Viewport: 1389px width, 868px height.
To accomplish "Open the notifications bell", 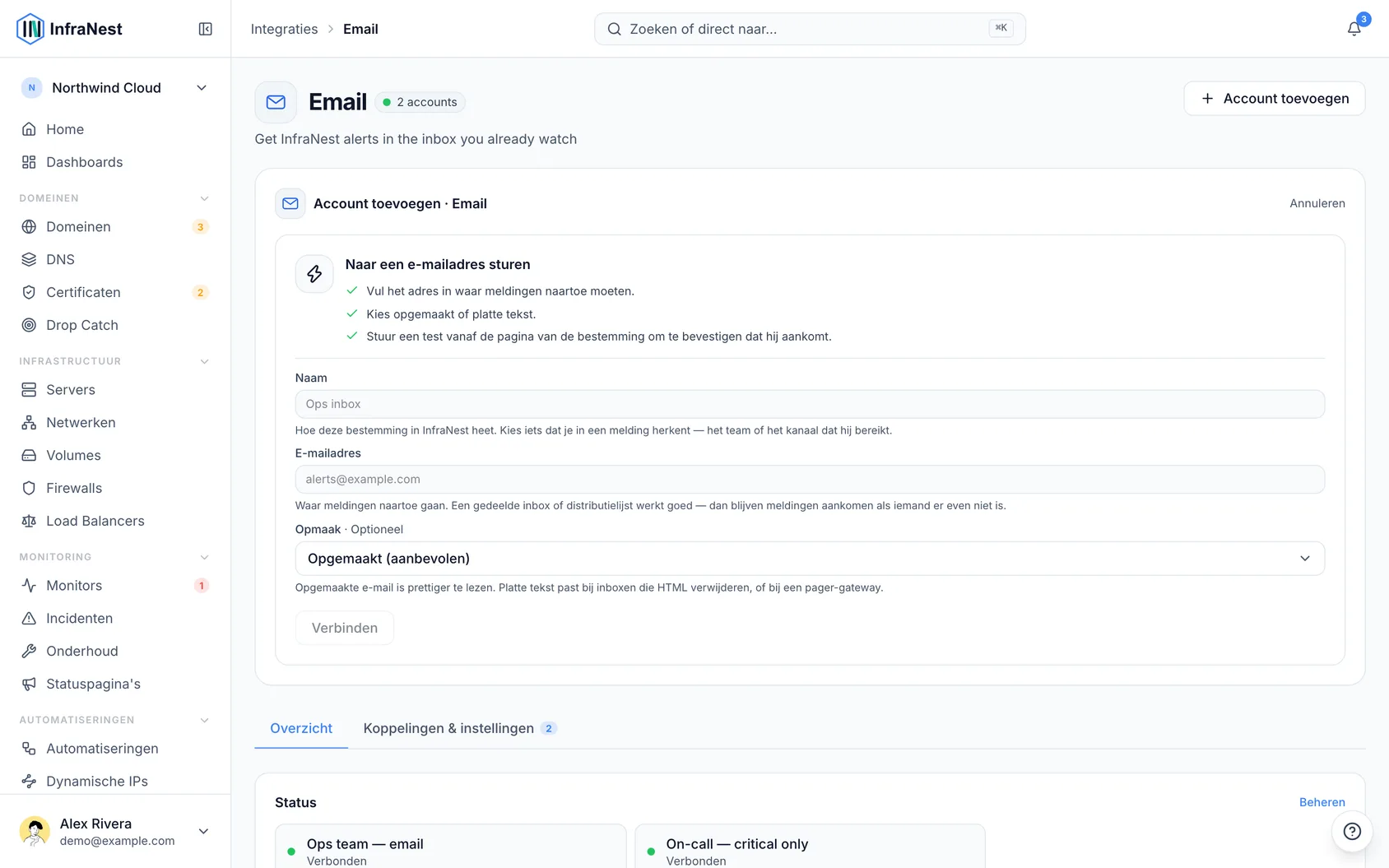I will [1354, 29].
